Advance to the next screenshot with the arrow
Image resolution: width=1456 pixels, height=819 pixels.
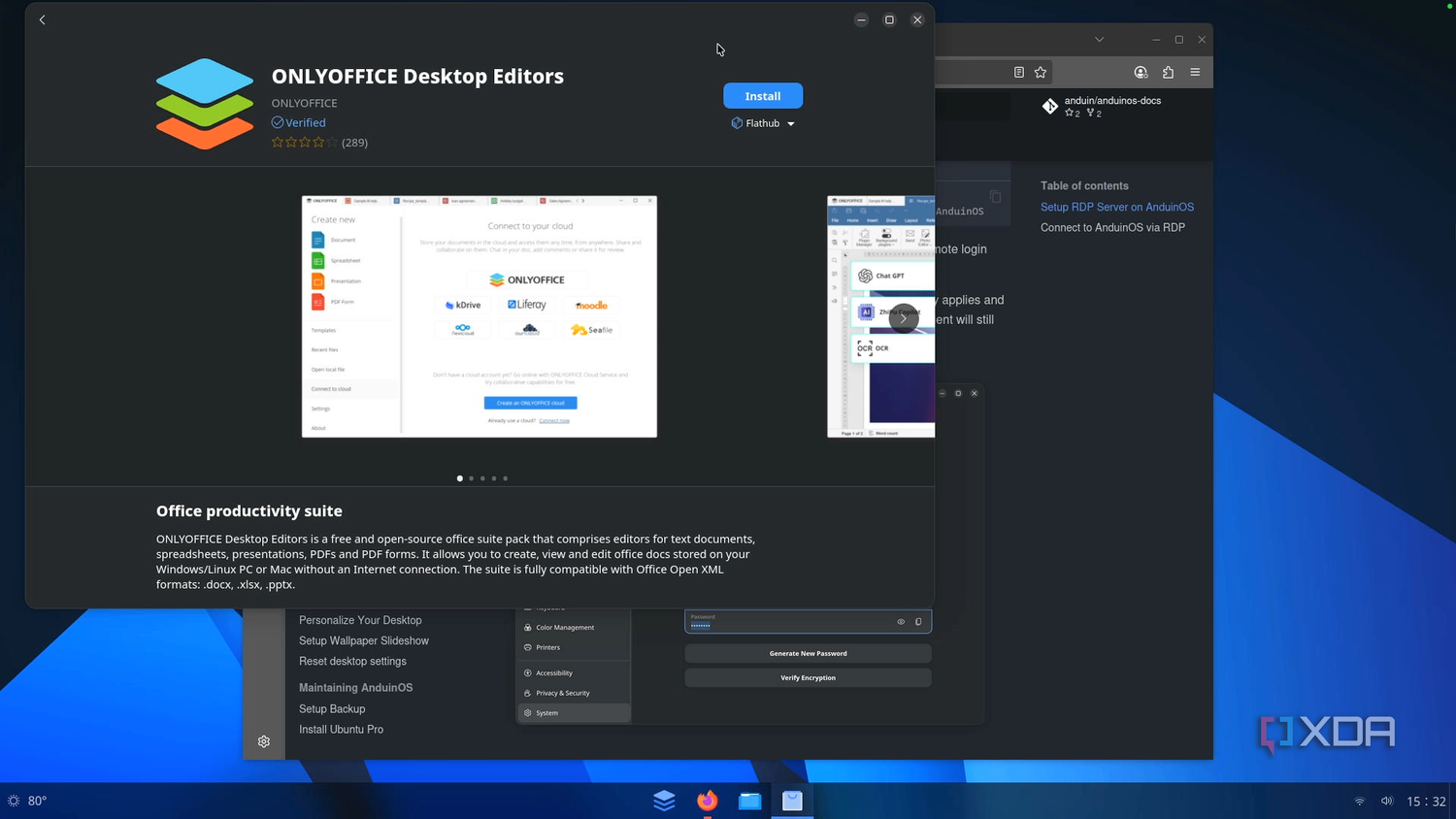[x=904, y=318]
